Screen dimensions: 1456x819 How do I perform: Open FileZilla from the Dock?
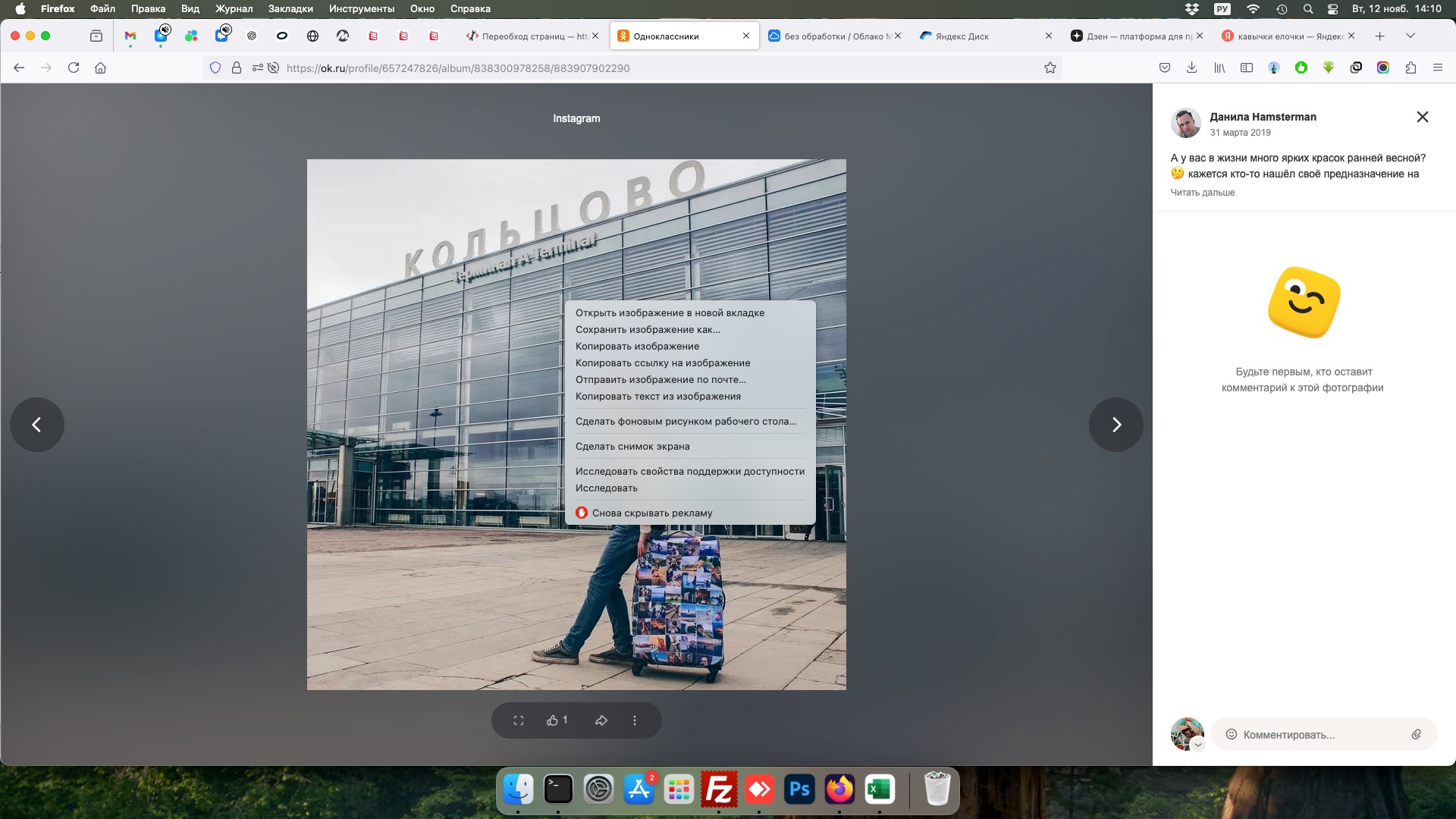coord(719,789)
